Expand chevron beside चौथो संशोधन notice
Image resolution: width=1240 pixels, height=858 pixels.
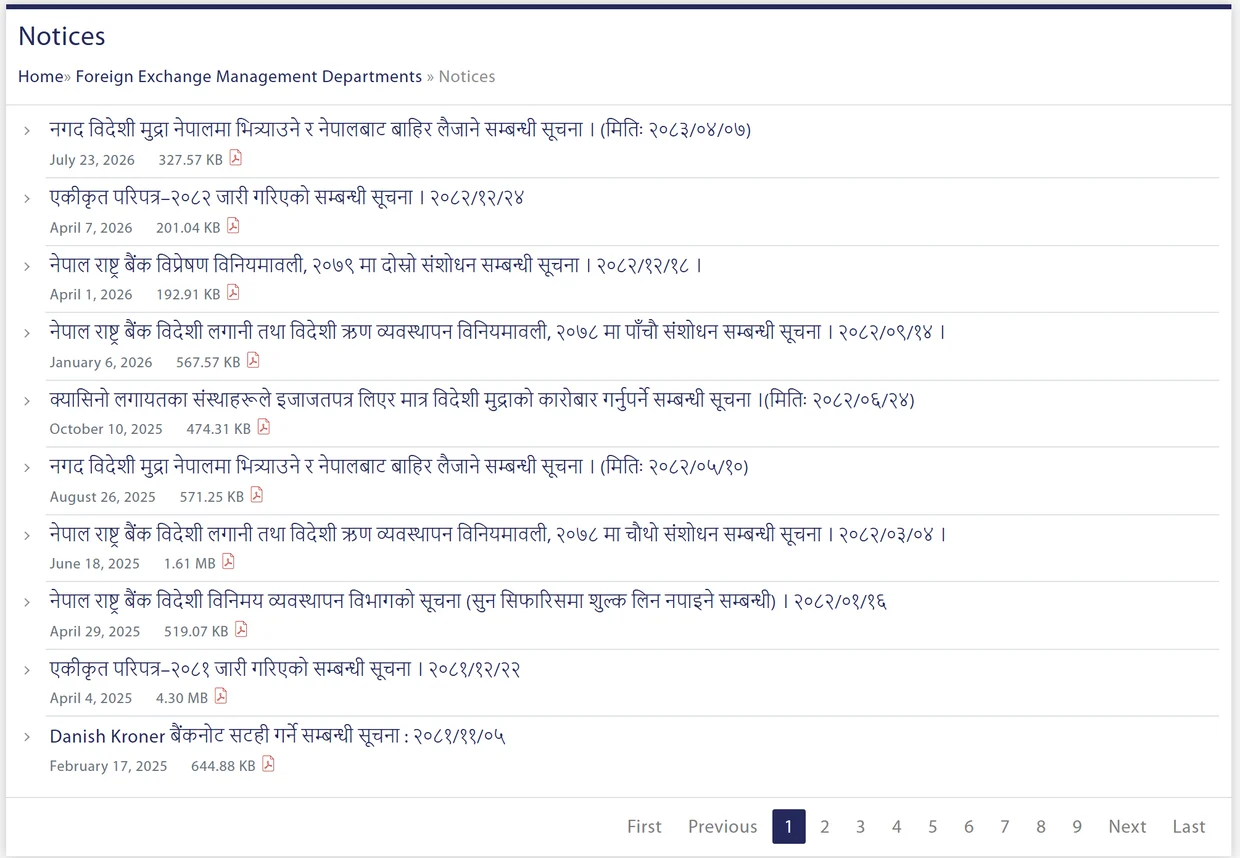[x=27, y=535]
